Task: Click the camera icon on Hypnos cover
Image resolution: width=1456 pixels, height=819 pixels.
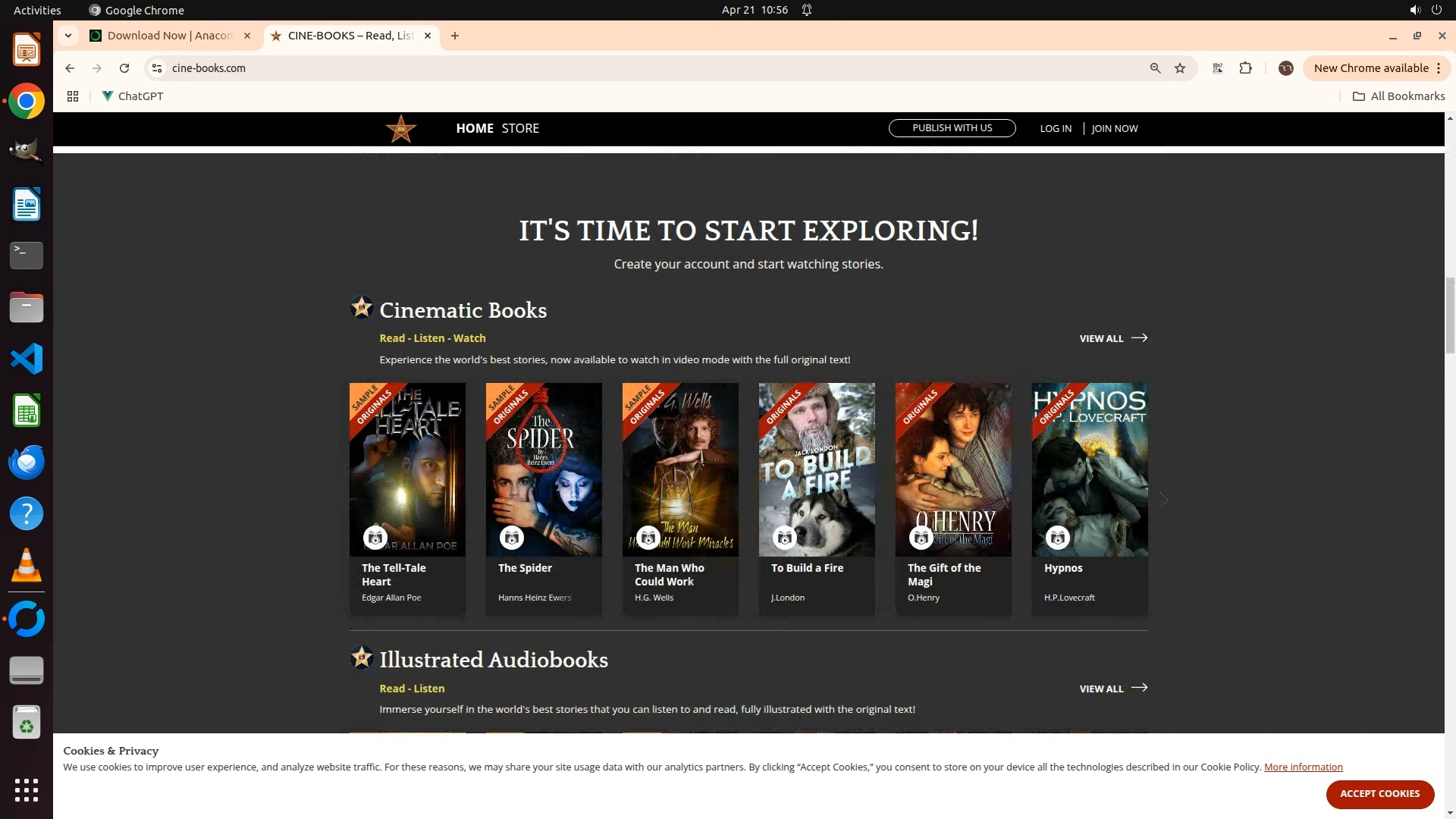Action: click(x=1057, y=538)
